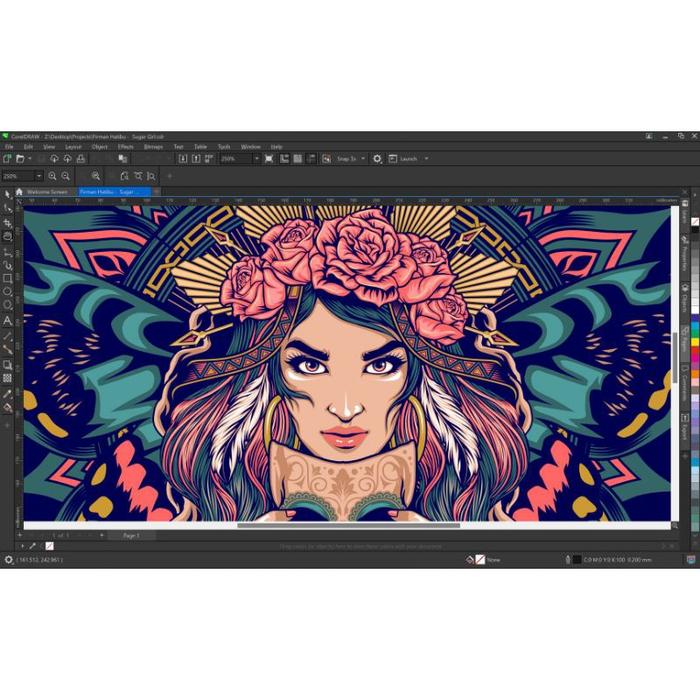Click the Zoom In magnifier icon
The height and width of the screenshot is (700, 700).
[52, 176]
